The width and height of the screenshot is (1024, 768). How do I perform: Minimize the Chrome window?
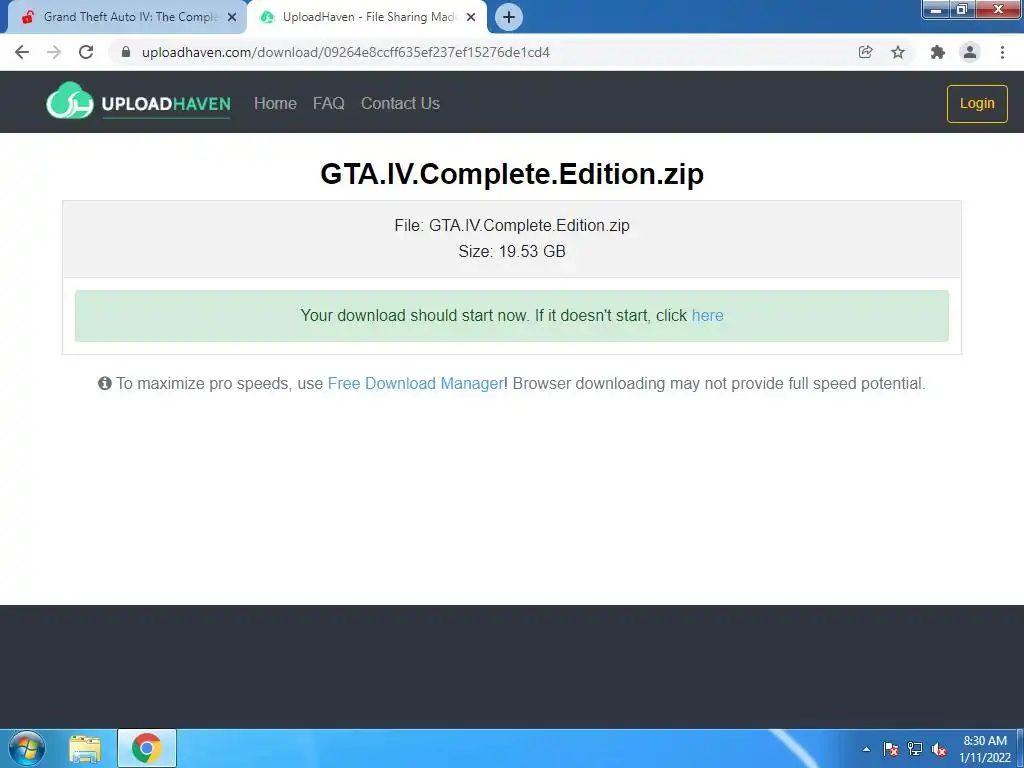point(935,9)
